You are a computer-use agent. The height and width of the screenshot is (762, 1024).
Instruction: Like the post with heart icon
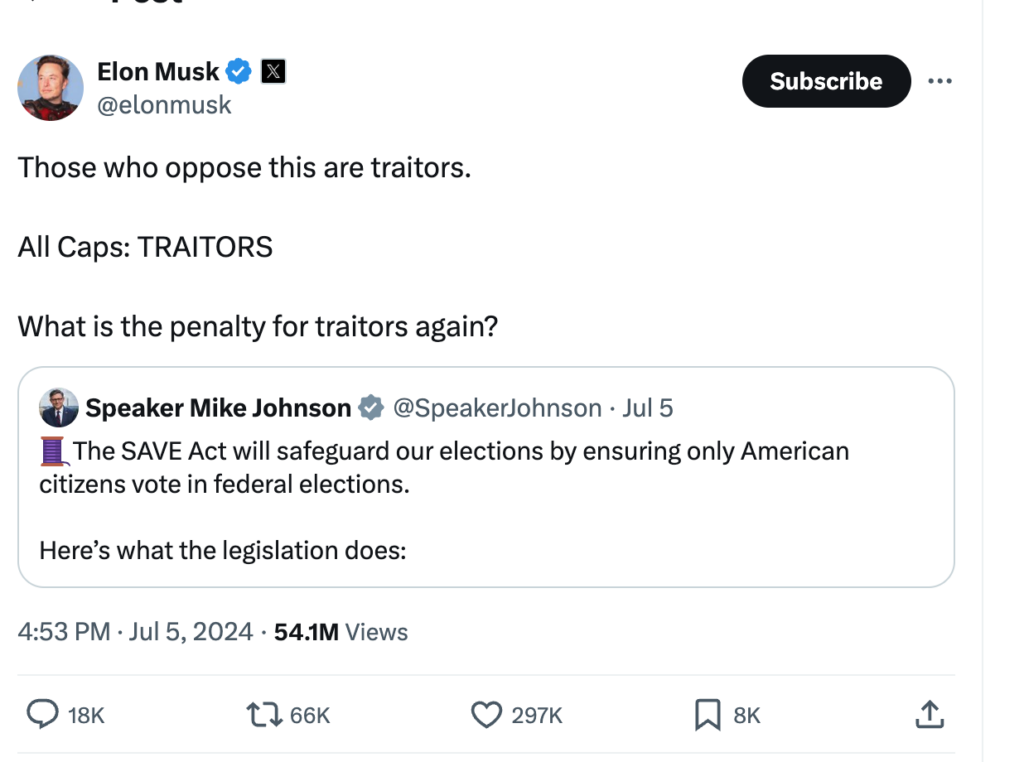coord(487,715)
